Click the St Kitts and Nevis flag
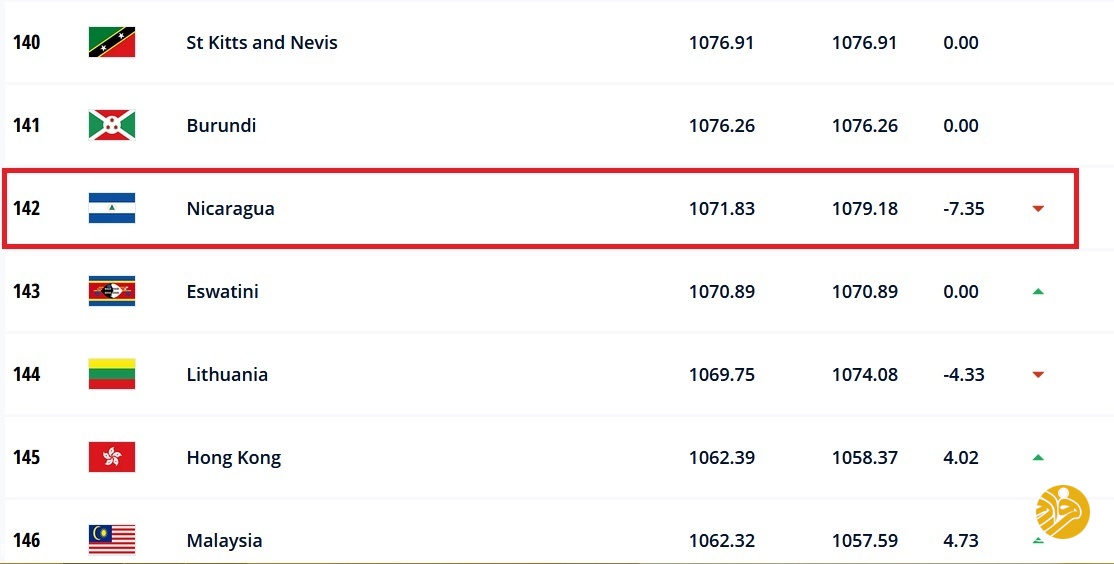Screen dimensions: 1114x564 112,42
